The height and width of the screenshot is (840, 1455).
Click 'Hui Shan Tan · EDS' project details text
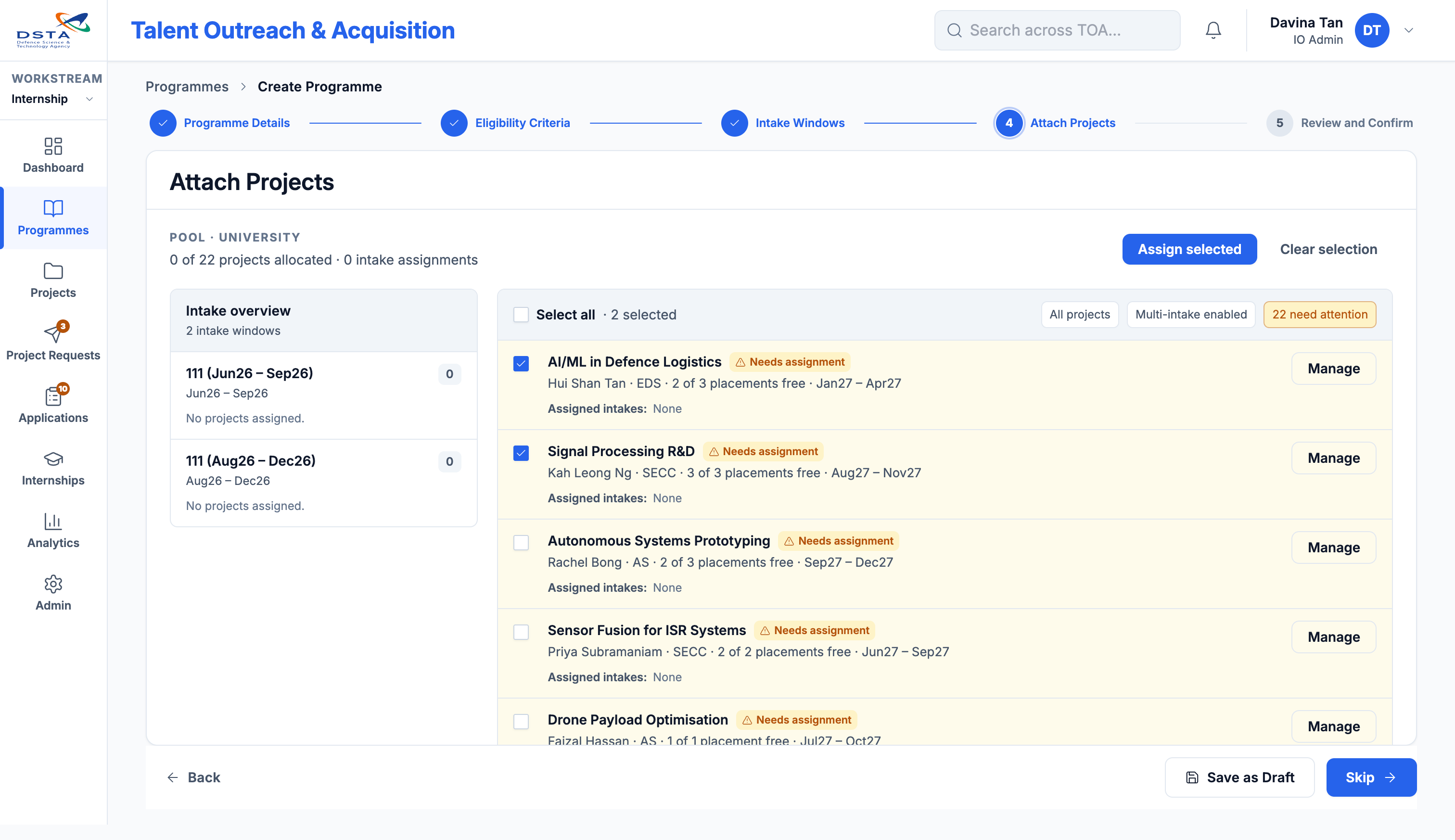(x=603, y=383)
